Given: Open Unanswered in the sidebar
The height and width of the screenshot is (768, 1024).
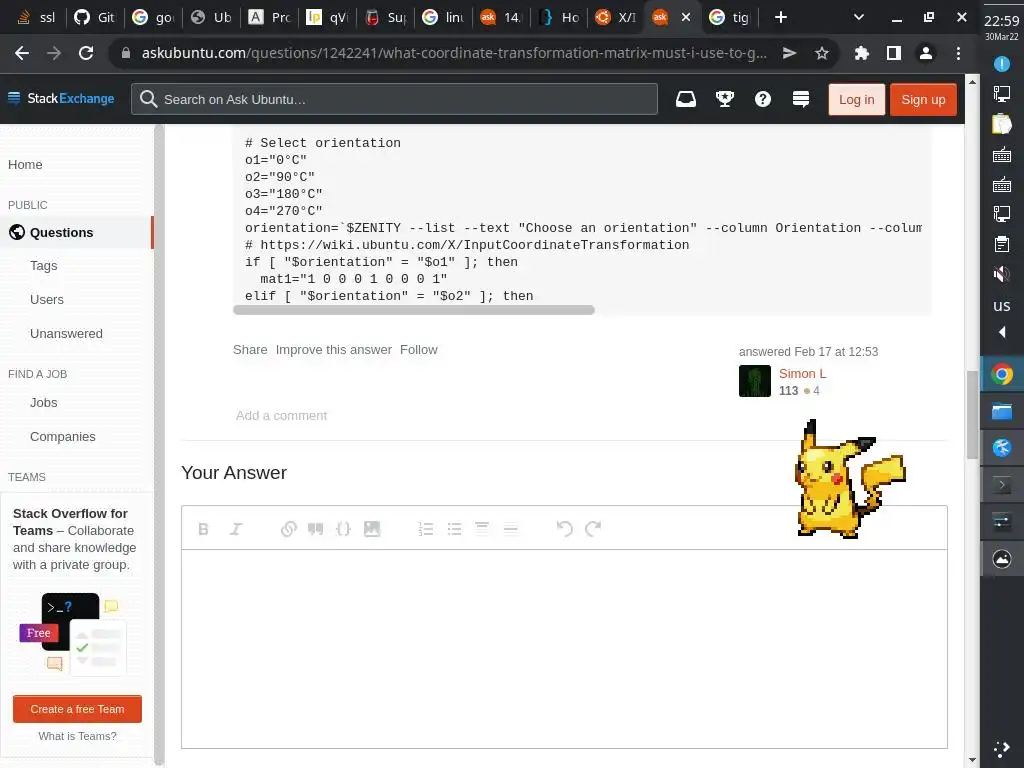Looking at the screenshot, I should click(x=66, y=334).
